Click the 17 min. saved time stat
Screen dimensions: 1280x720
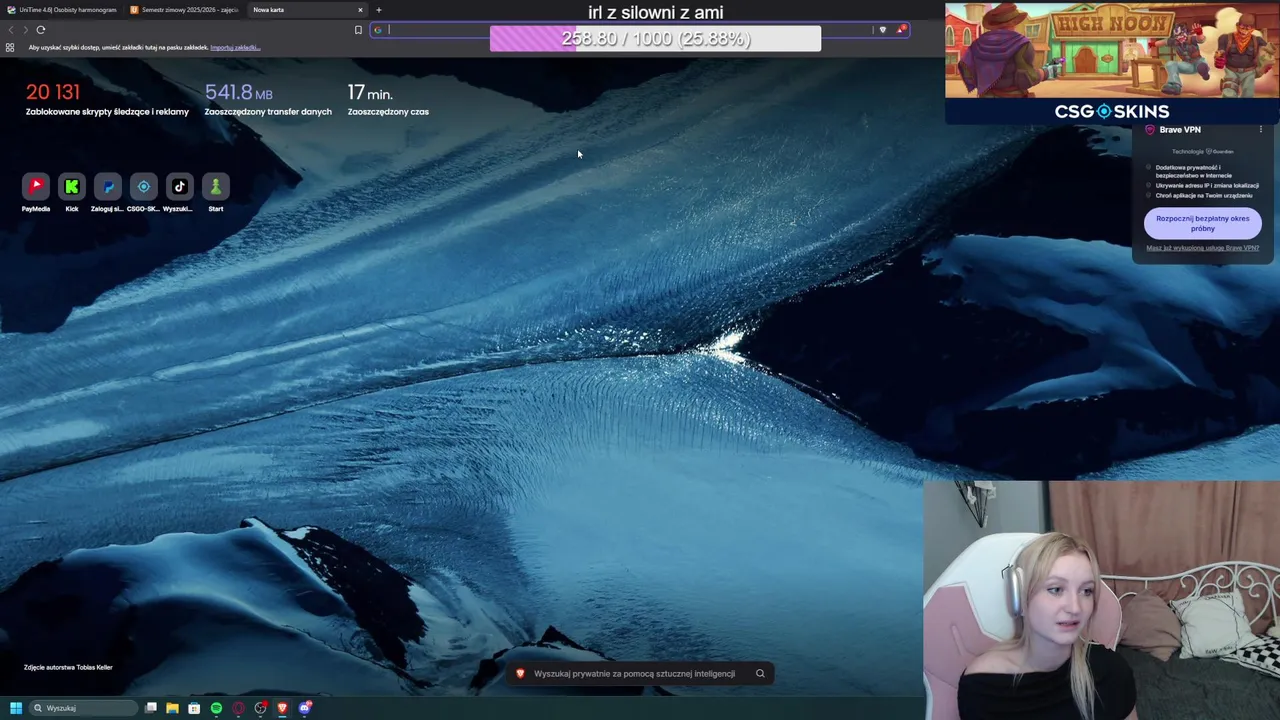point(370,93)
